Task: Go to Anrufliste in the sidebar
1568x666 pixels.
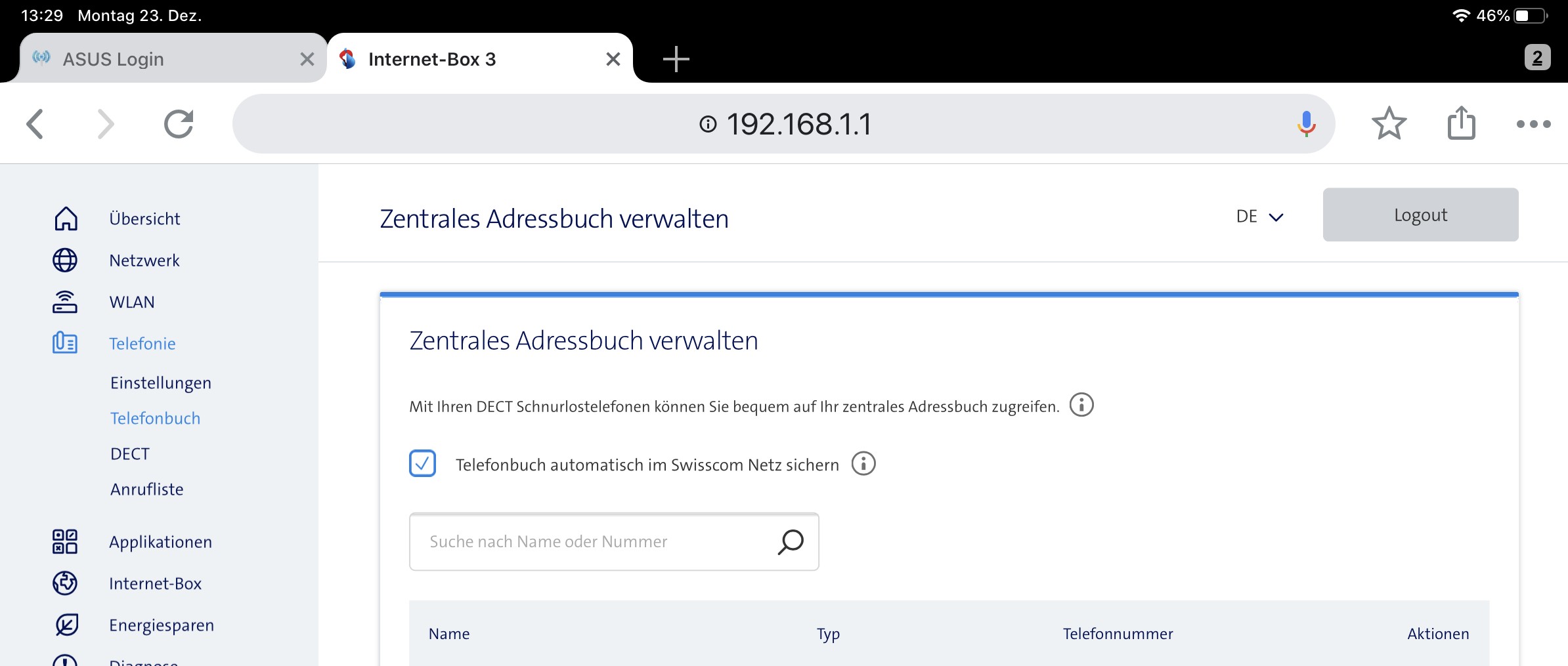Action: 147,489
